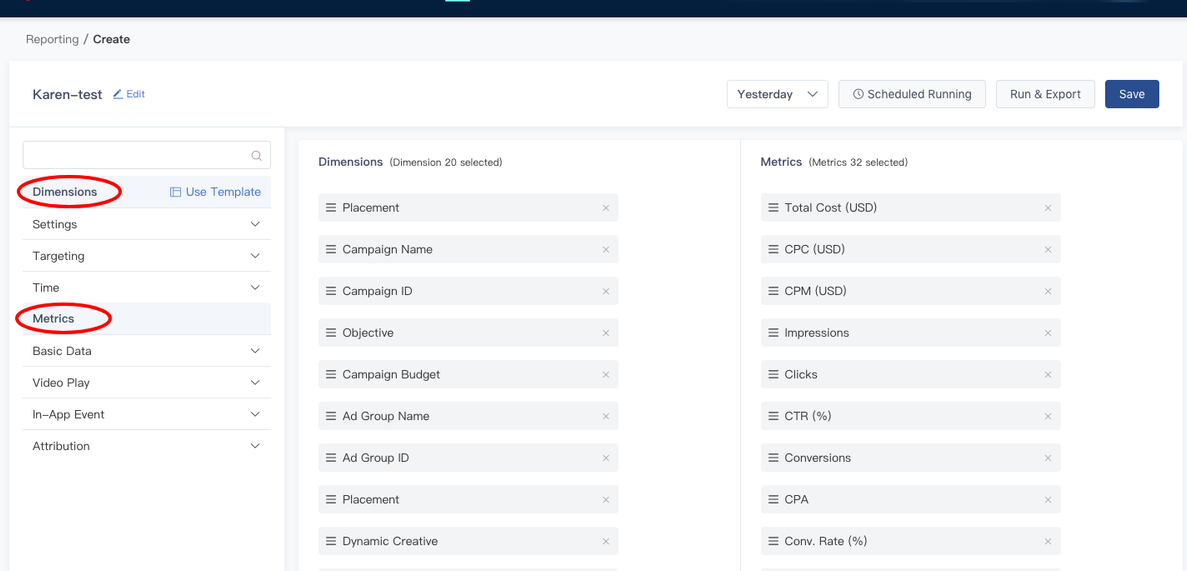Click the search magnifier icon in the sidebar

coord(257,155)
